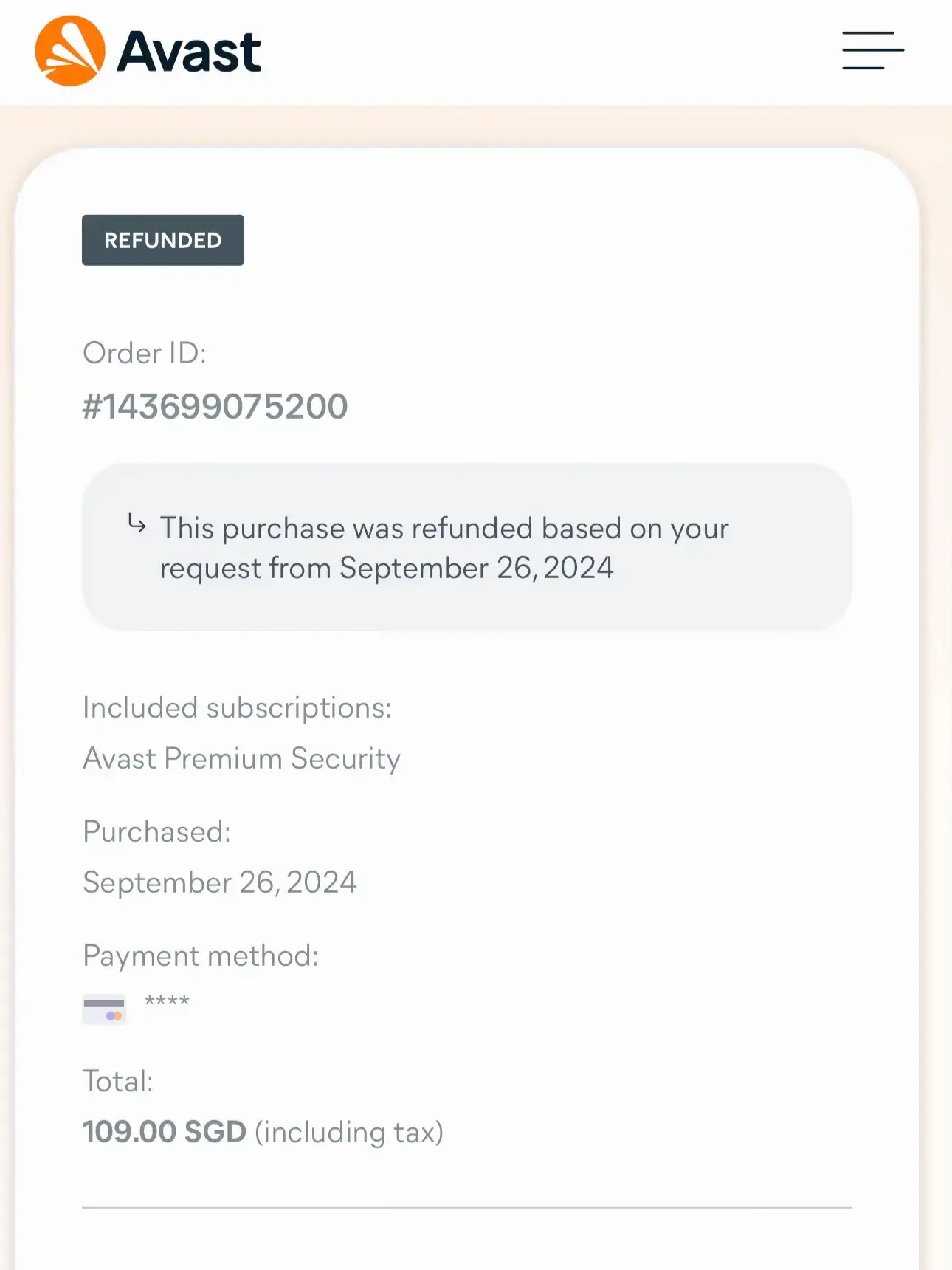Click 'request from September 26, 2024' text
Image resolution: width=952 pixels, height=1270 pixels.
point(387,569)
